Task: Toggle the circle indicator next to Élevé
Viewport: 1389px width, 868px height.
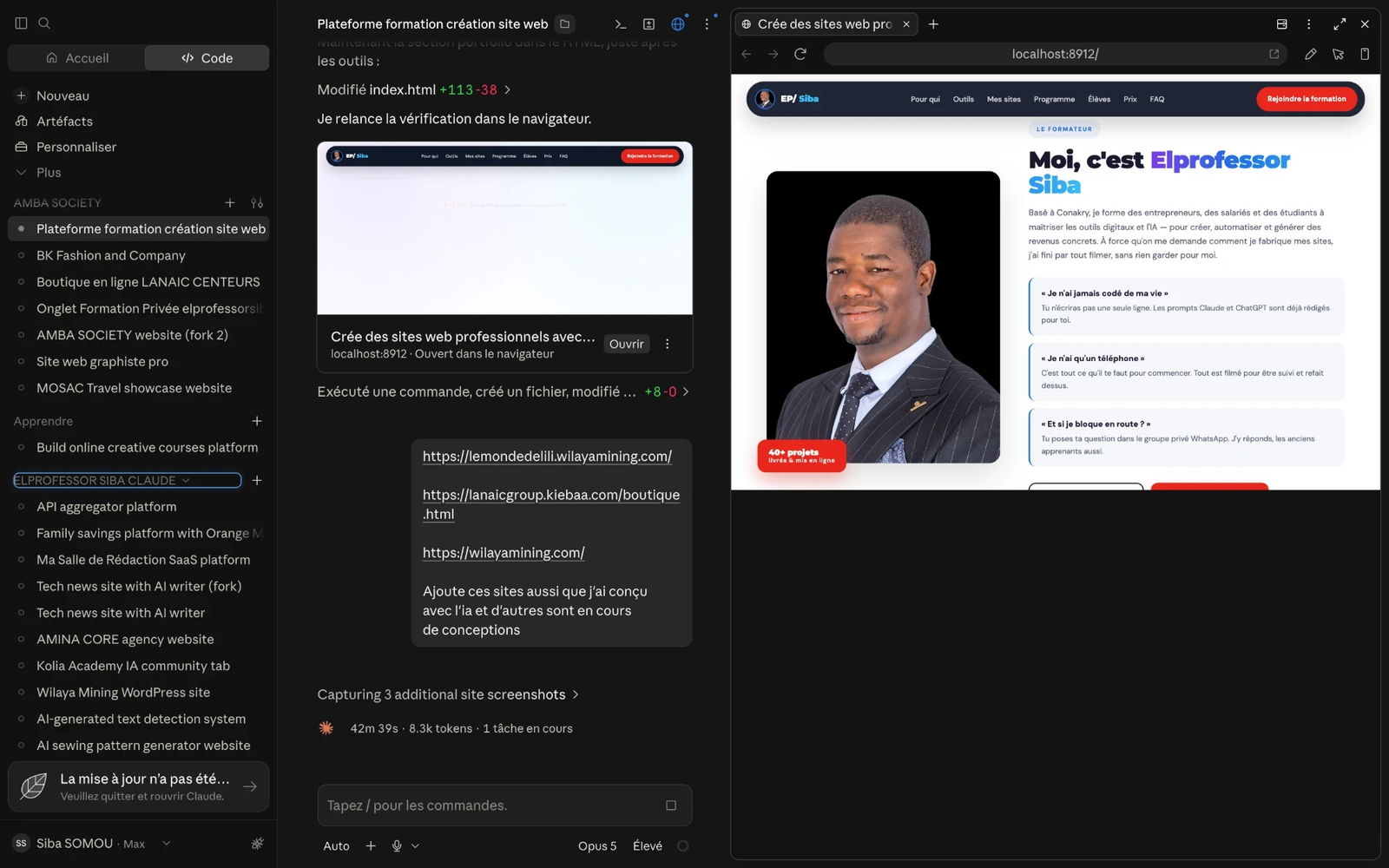Action: [x=683, y=846]
